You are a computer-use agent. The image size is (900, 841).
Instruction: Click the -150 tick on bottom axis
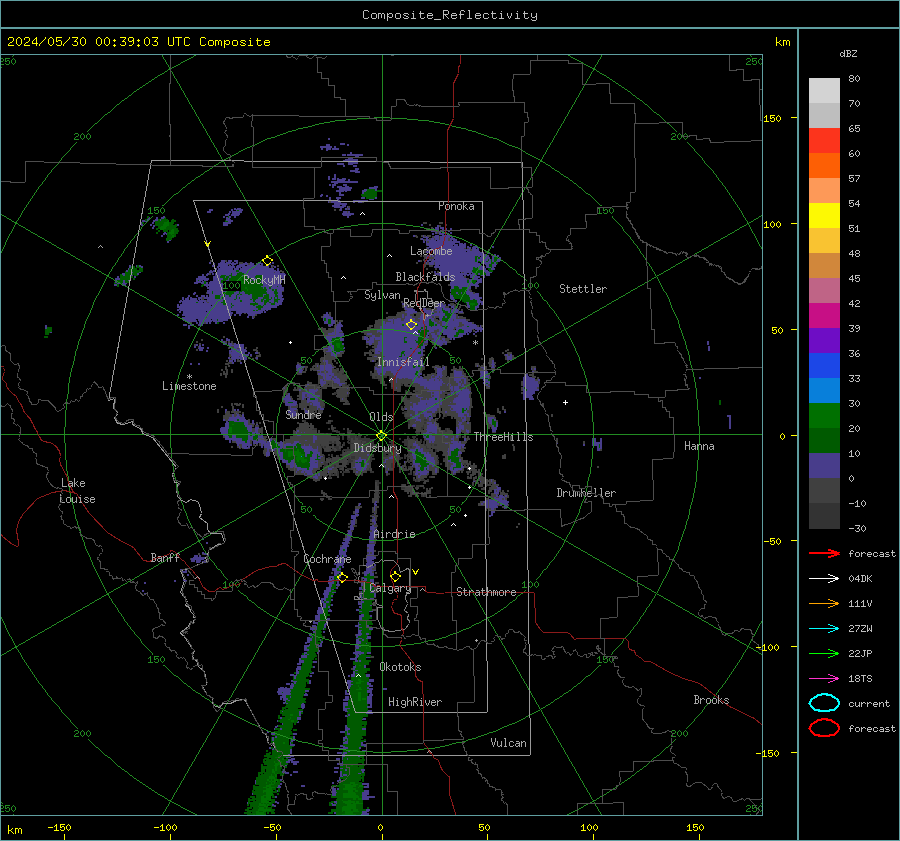(59, 827)
